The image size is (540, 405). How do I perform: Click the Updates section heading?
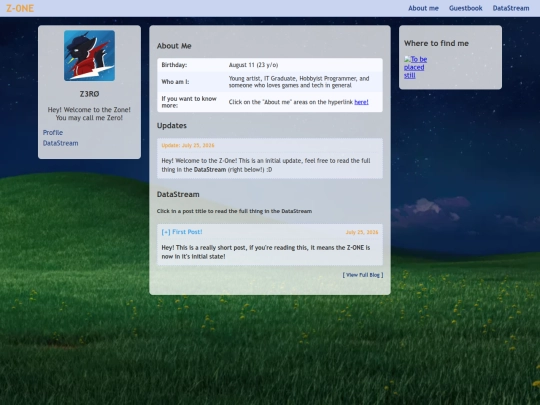tap(172, 125)
